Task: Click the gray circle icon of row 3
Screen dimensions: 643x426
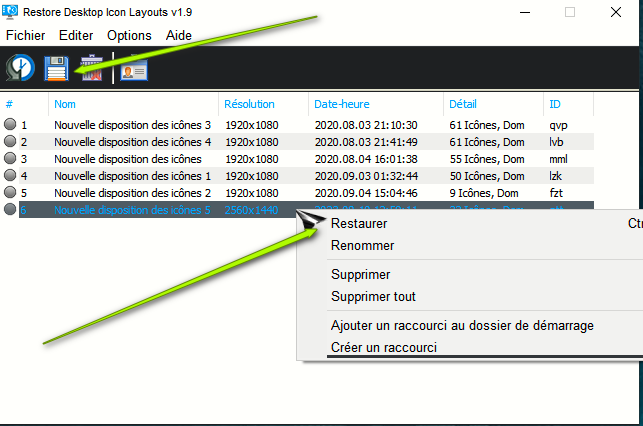Action: 10,158
